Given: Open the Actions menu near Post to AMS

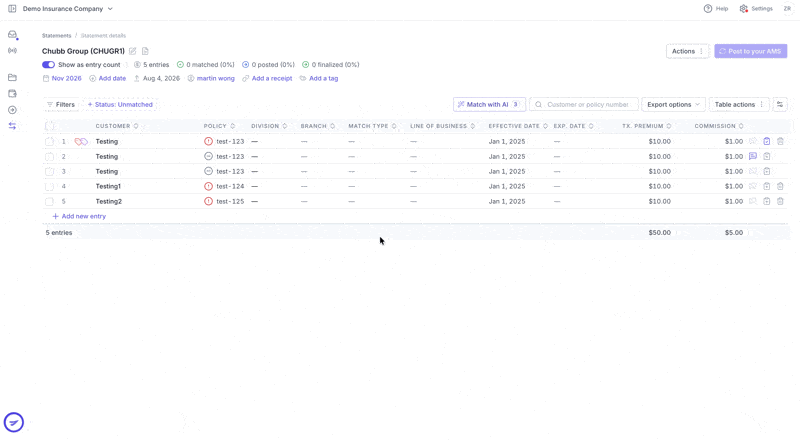Looking at the screenshot, I should pyautogui.click(x=687, y=51).
